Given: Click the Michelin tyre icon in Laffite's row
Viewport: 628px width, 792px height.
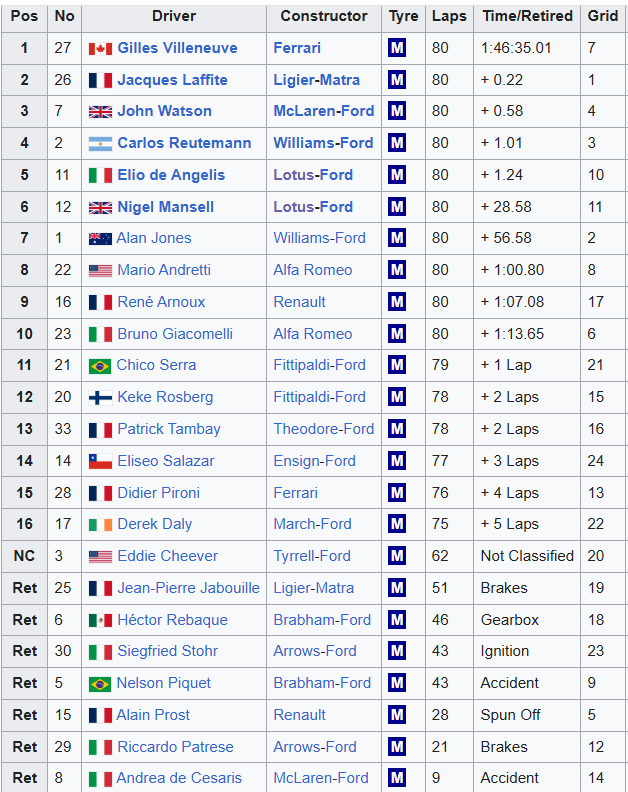Looking at the screenshot, I should [x=397, y=80].
